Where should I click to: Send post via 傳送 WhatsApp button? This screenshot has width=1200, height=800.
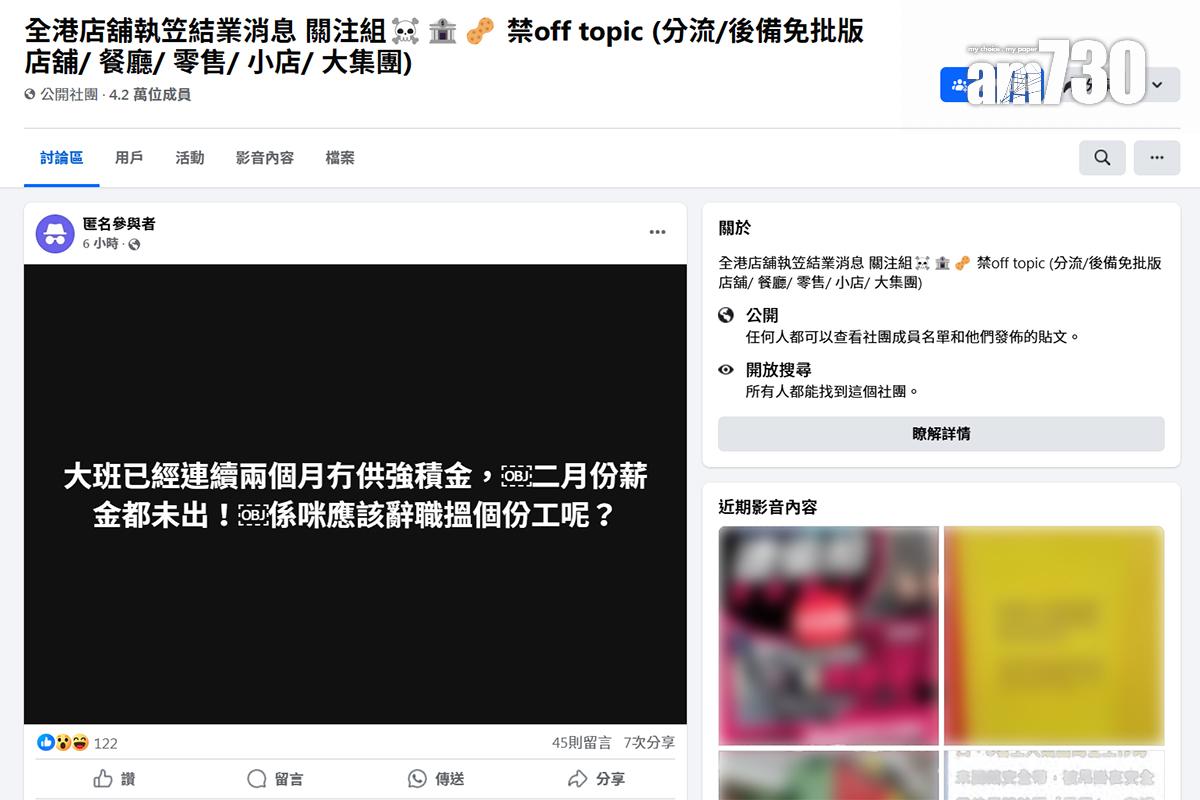coord(436,779)
